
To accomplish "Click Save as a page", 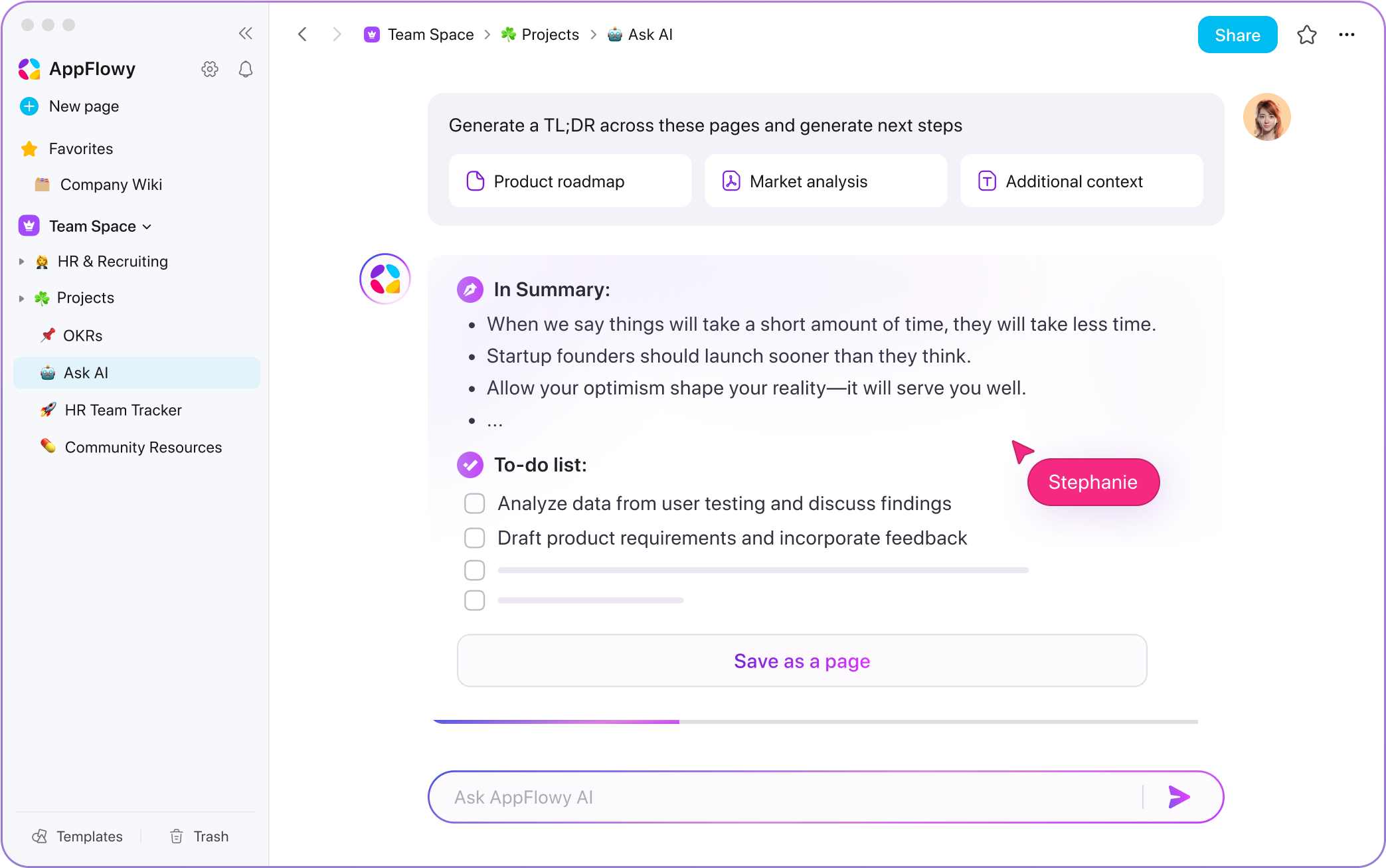I will (x=802, y=661).
